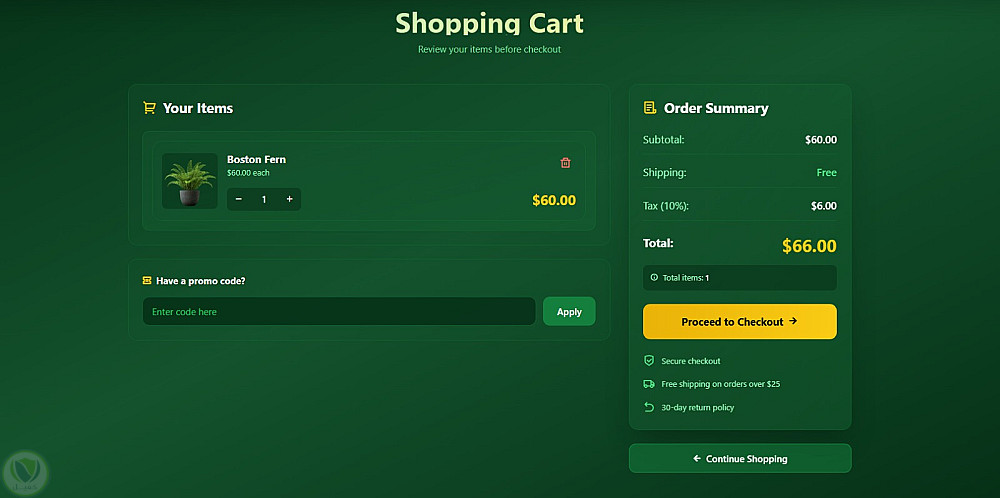Click the Shopping Cart page heading

(x=489, y=23)
